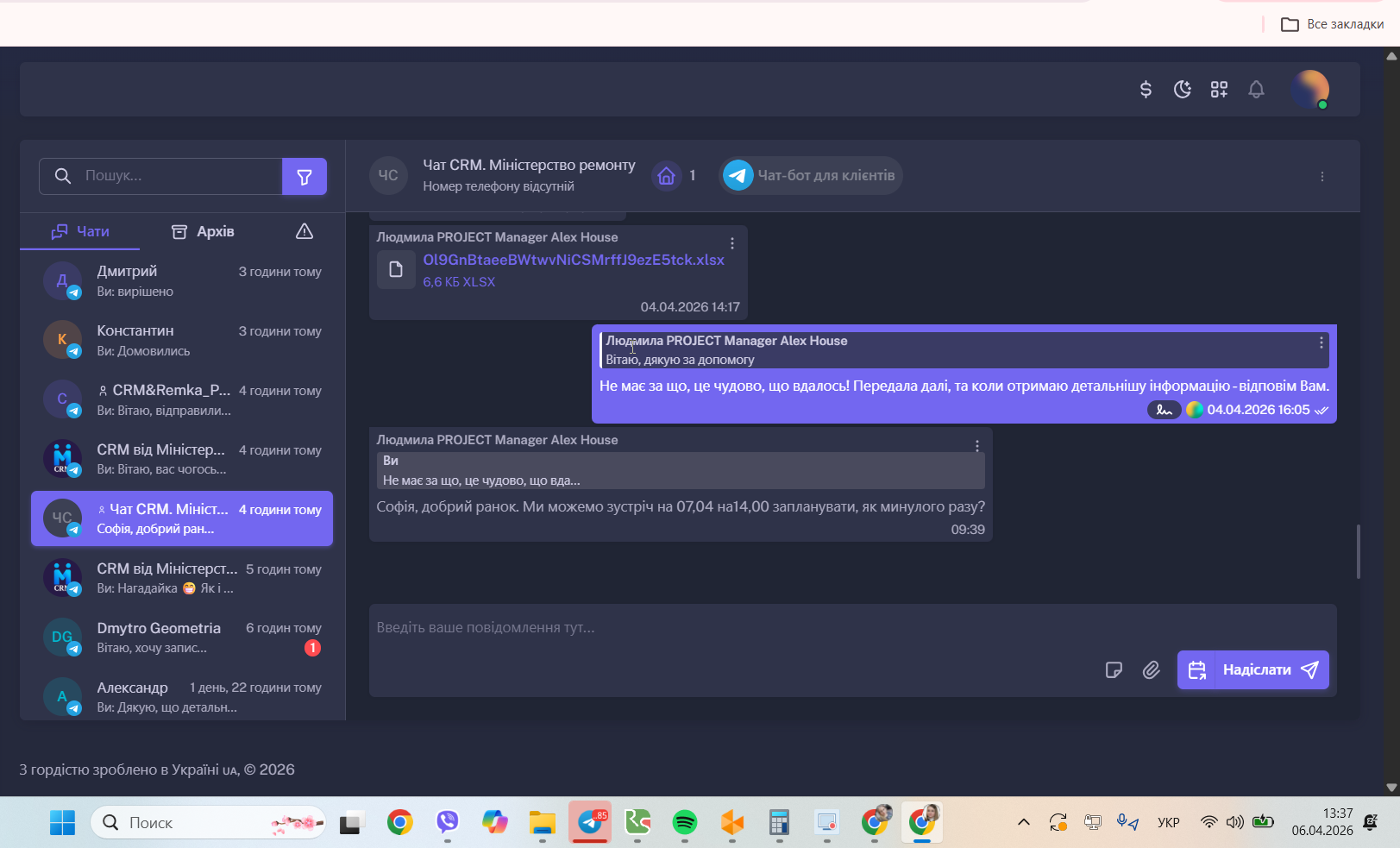Open the chat header three-dot menu
Image resolution: width=1400 pixels, height=848 pixels.
pos(1322,176)
